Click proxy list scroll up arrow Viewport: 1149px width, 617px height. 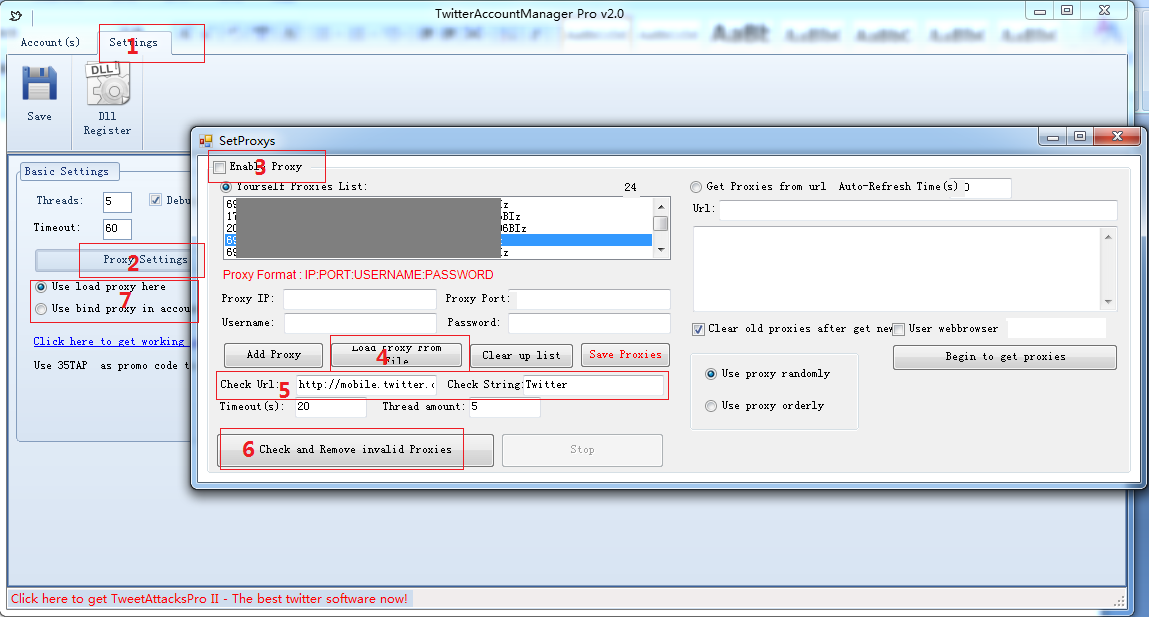point(661,206)
